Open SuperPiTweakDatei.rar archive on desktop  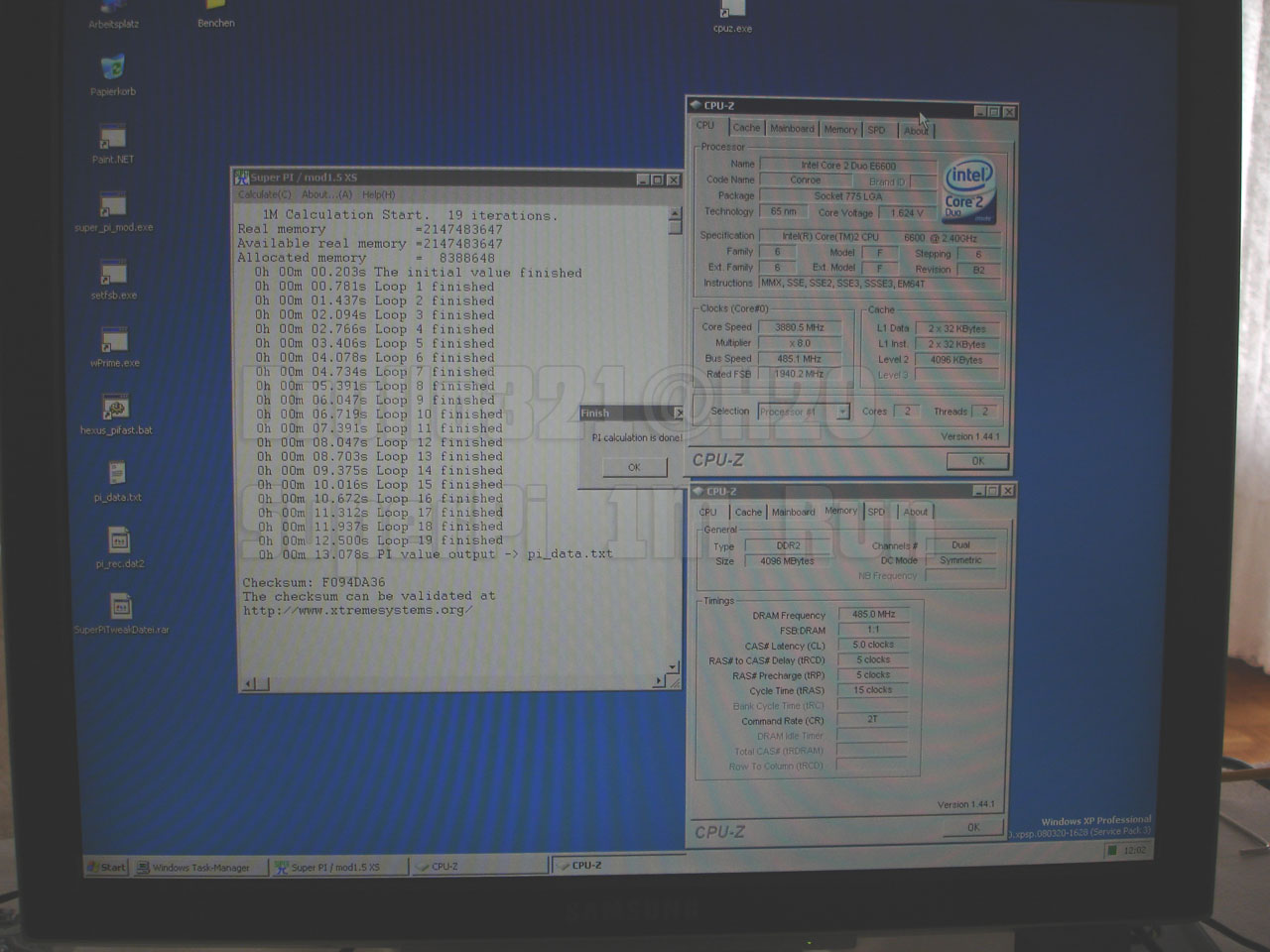pyautogui.click(x=121, y=615)
